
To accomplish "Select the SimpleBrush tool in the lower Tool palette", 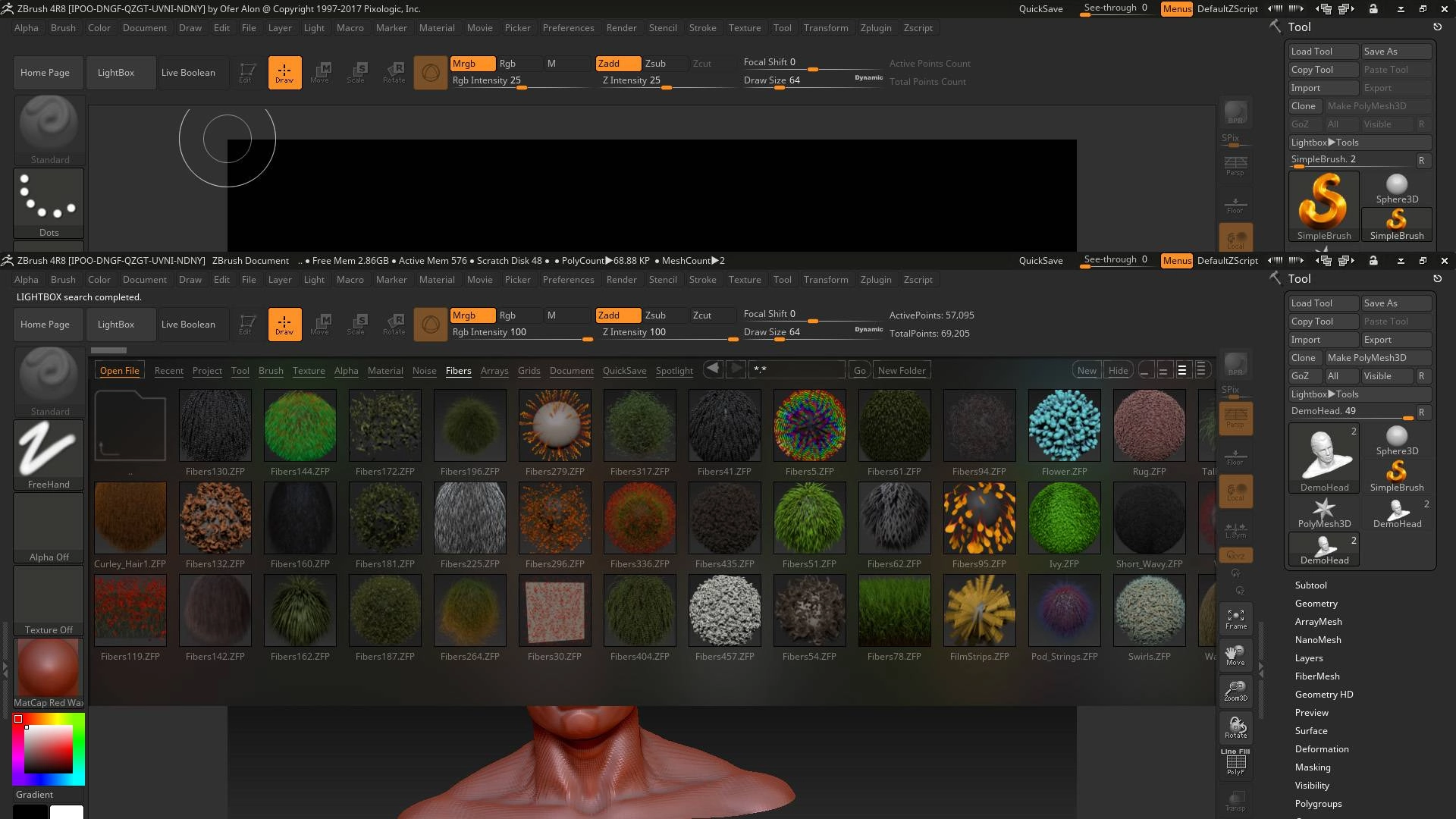I will click(1397, 477).
